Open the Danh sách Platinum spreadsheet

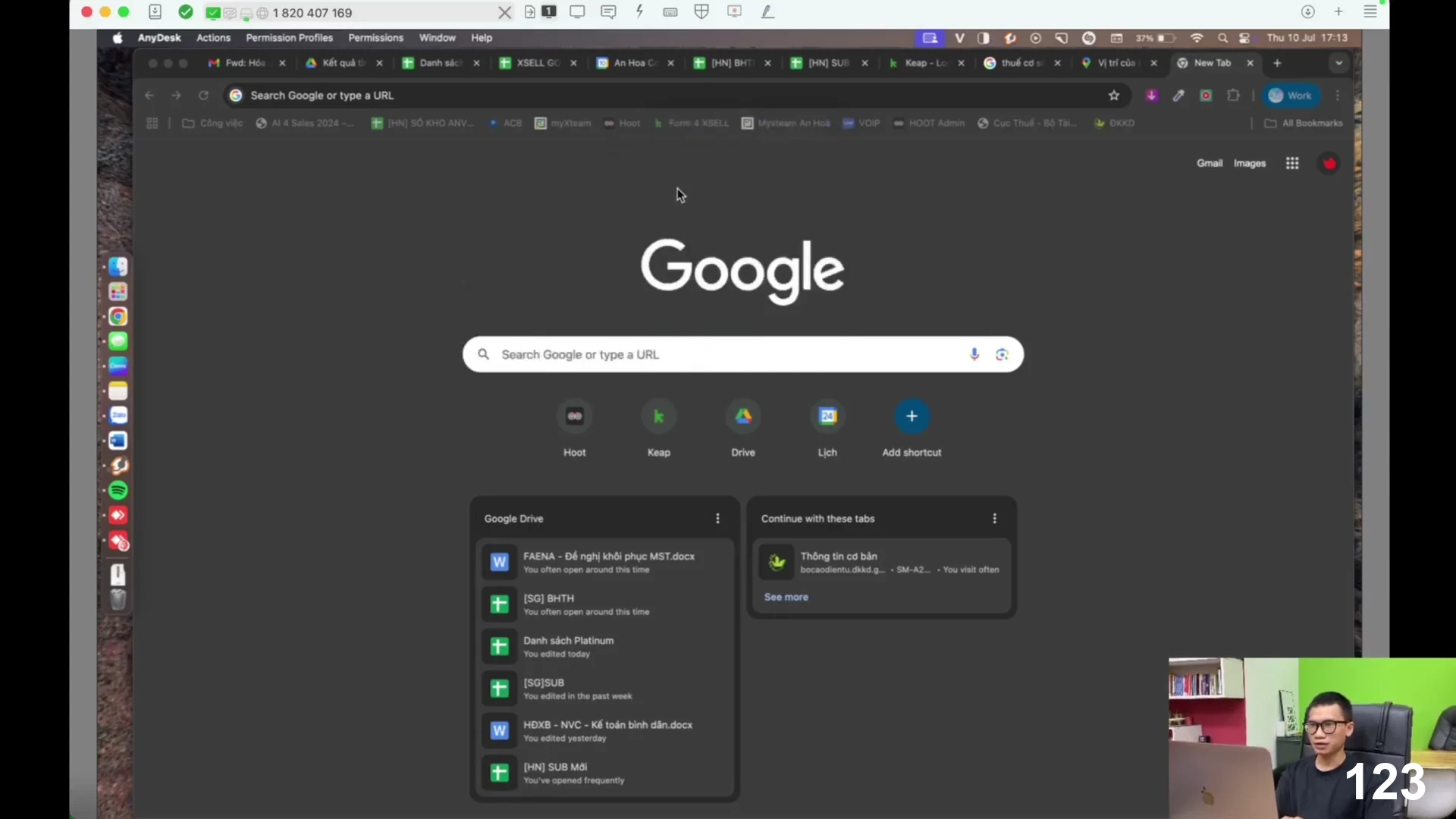click(604, 647)
